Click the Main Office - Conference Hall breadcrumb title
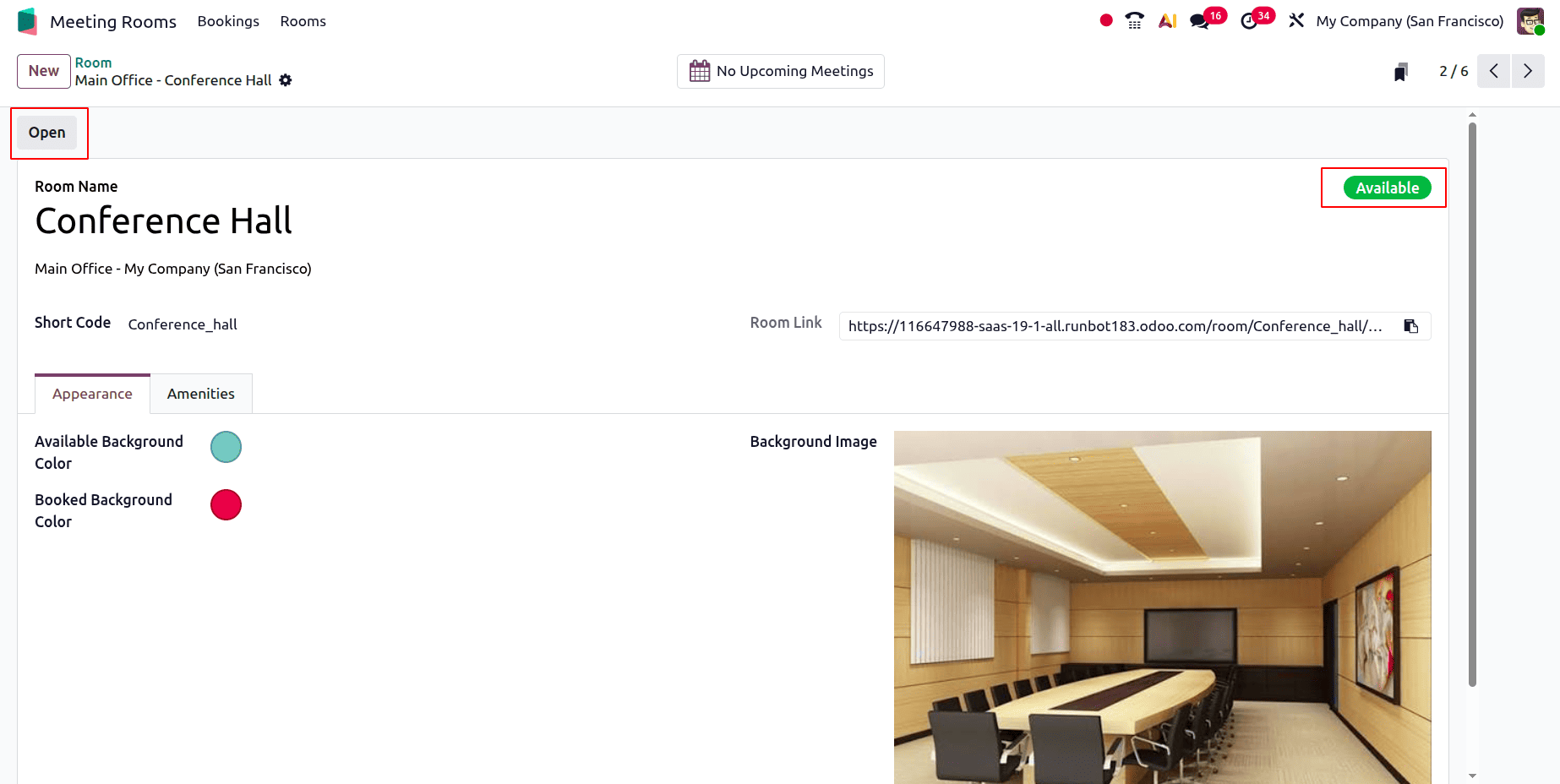Viewport: 1560px width, 784px height. tap(173, 80)
